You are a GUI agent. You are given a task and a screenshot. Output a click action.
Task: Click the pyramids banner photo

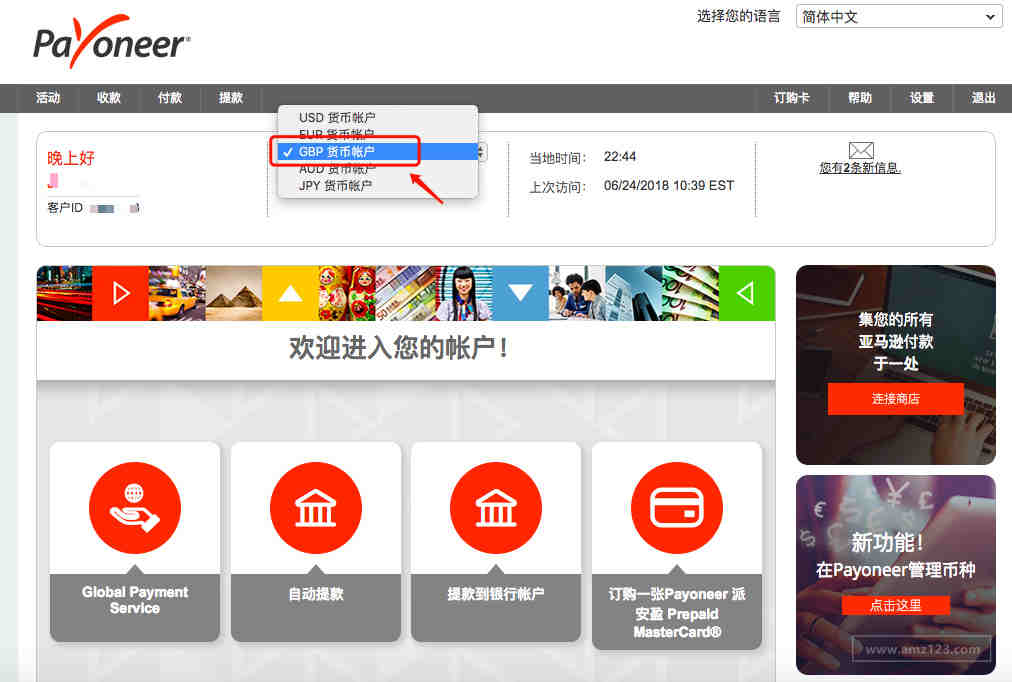pos(234,293)
